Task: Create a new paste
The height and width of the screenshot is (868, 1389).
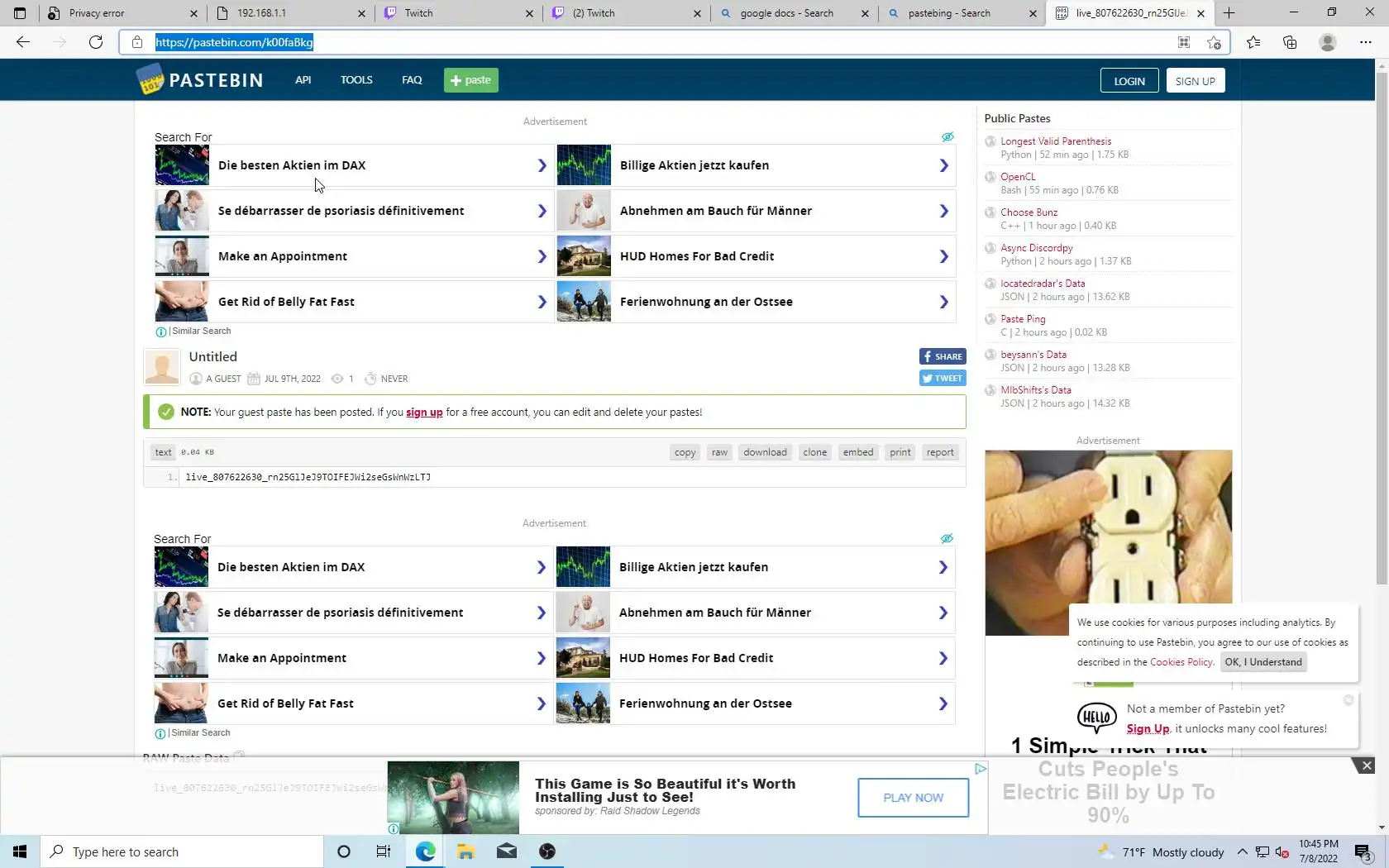Action: (x=471, y=80)
